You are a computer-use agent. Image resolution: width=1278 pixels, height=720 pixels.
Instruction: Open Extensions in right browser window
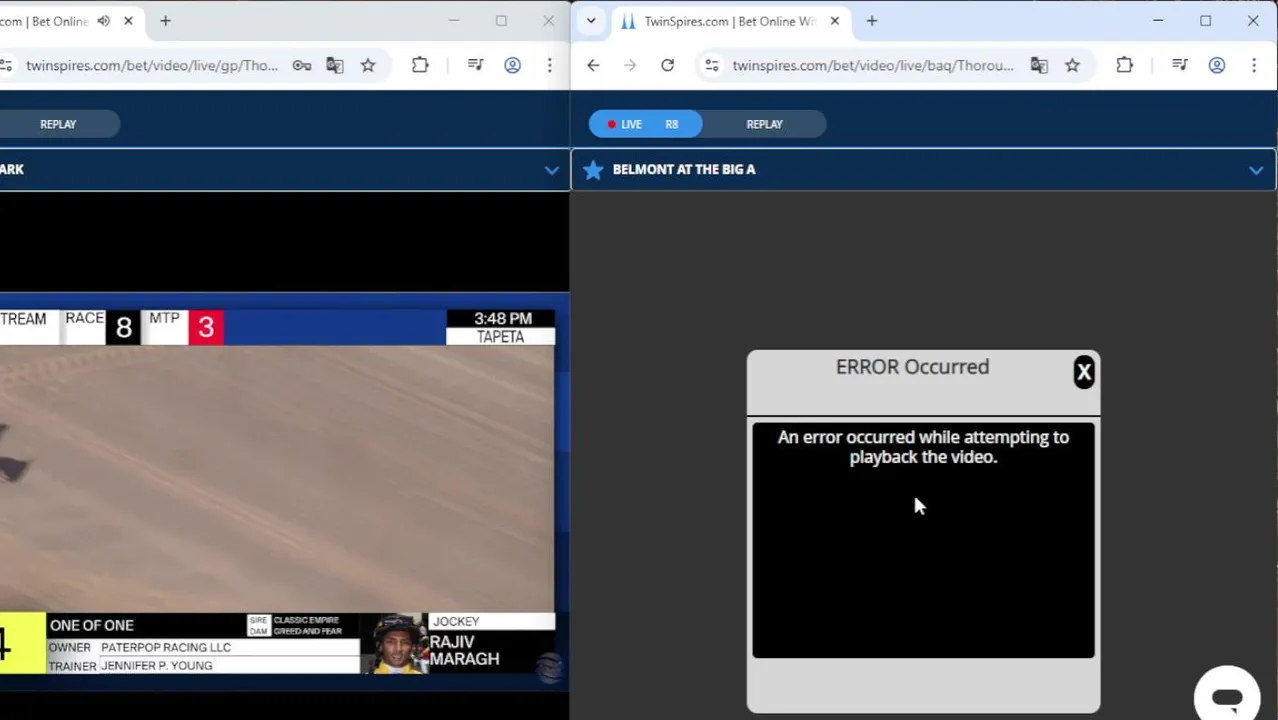click(1124, 65)
